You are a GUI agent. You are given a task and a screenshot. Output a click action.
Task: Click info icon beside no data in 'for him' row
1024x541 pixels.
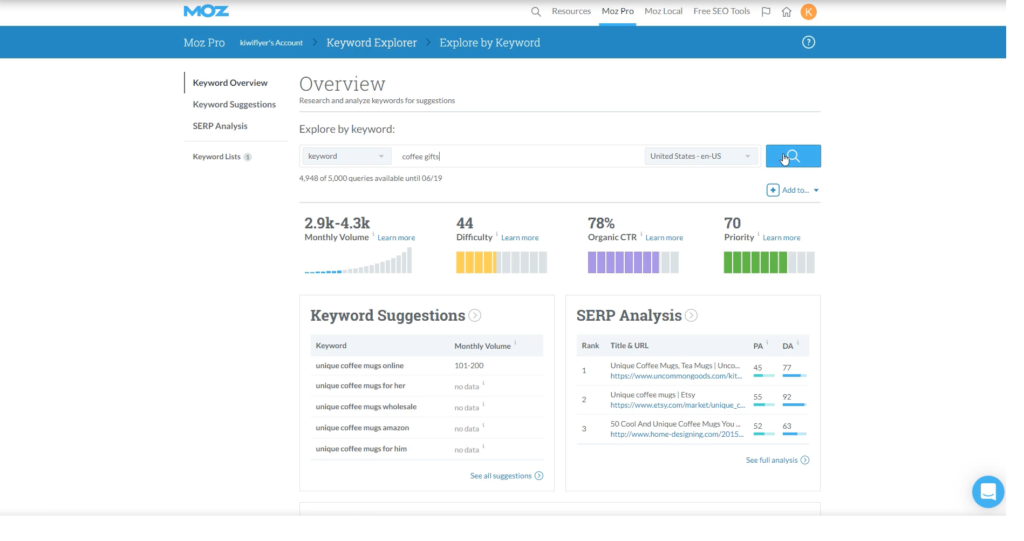tap(483, 447)
